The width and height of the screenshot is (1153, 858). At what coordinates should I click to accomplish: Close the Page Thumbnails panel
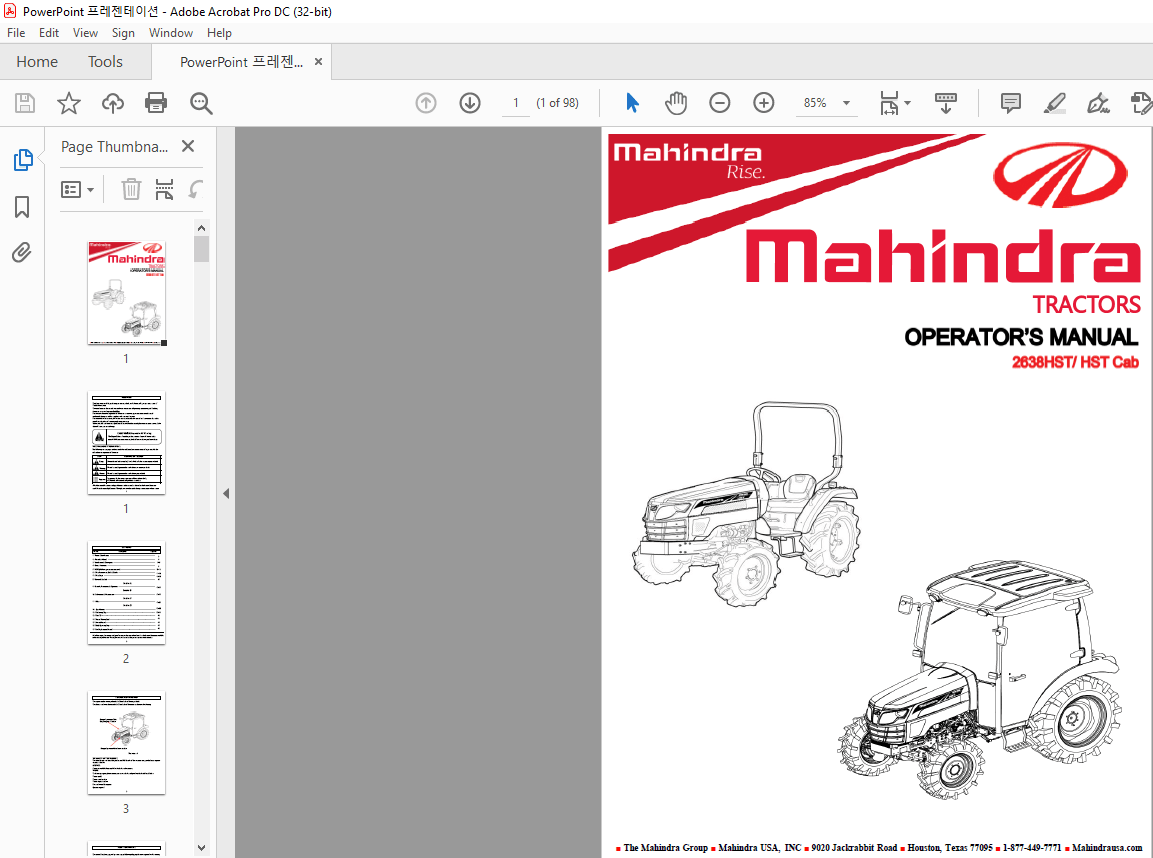tap(188, 146)
